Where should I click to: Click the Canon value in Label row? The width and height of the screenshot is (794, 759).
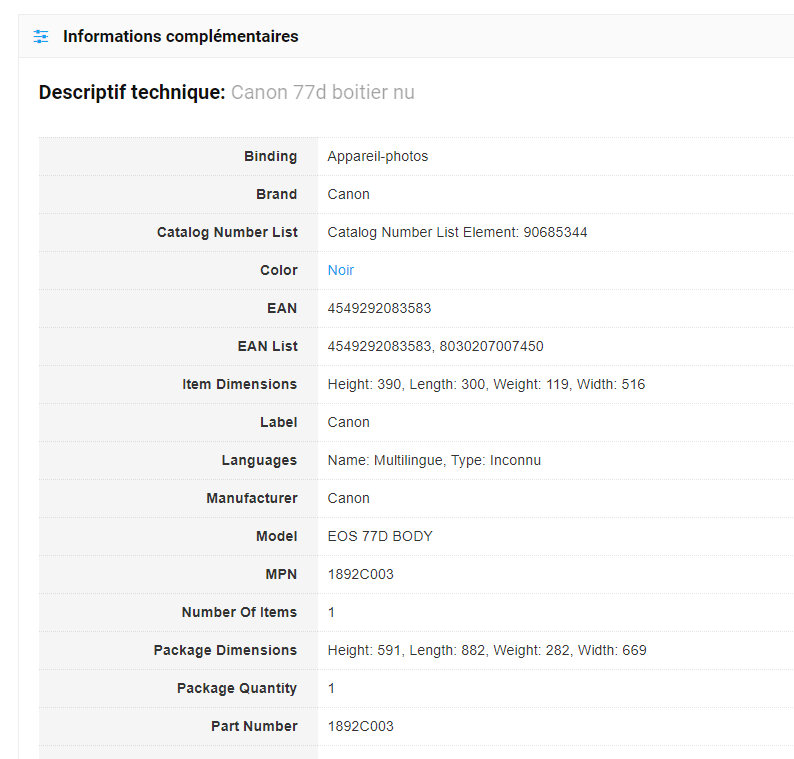click(x=348, y=422)
